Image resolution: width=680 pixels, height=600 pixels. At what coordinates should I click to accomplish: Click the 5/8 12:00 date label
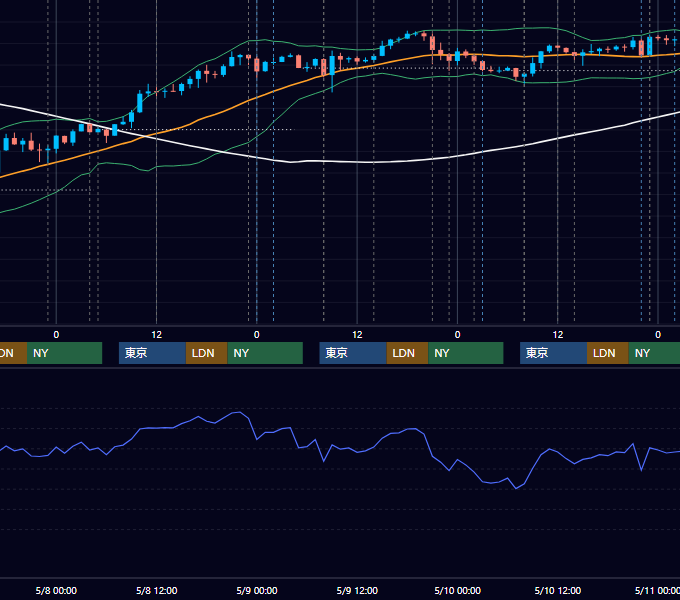tap(157, 590)
